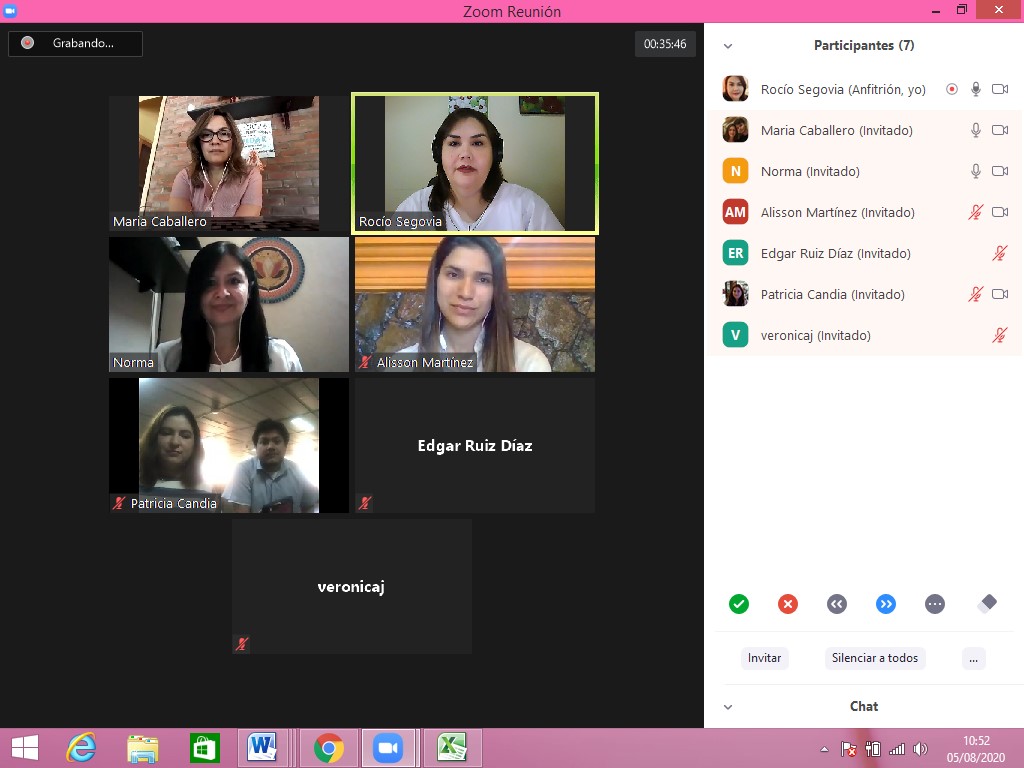Select the go faster forward icon
Viewport: 1024px width, 768px height.
click(886, 604)
